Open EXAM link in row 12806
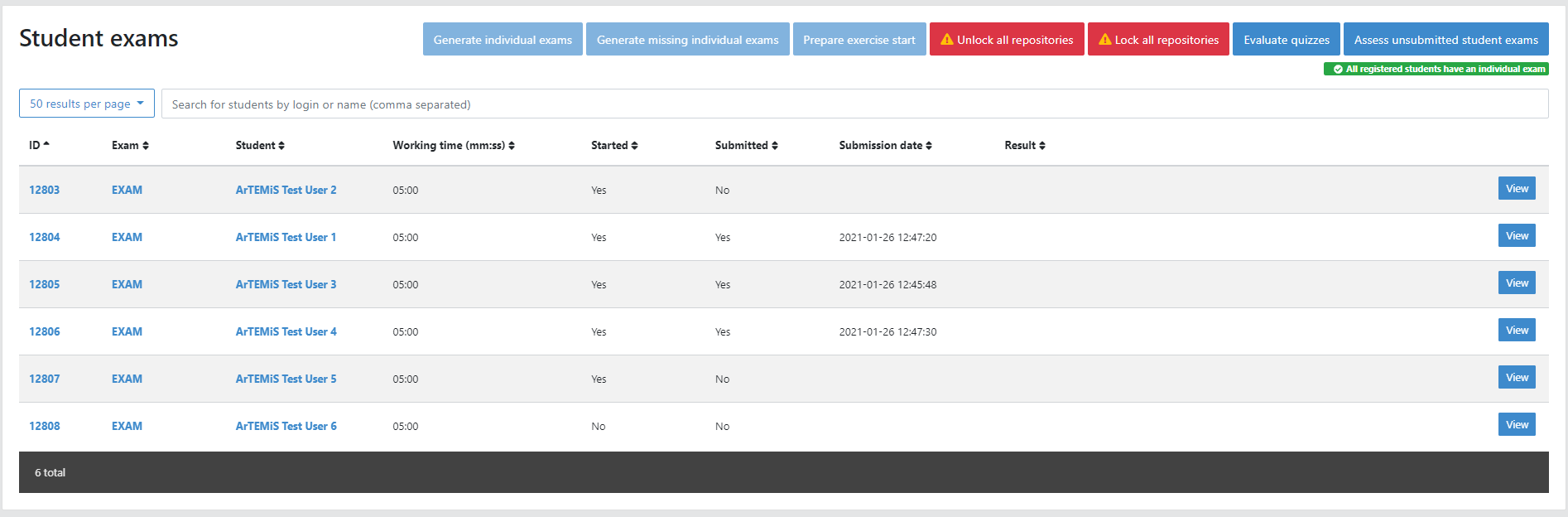Screen dimensions: 1568x517 tap(127, 331)
